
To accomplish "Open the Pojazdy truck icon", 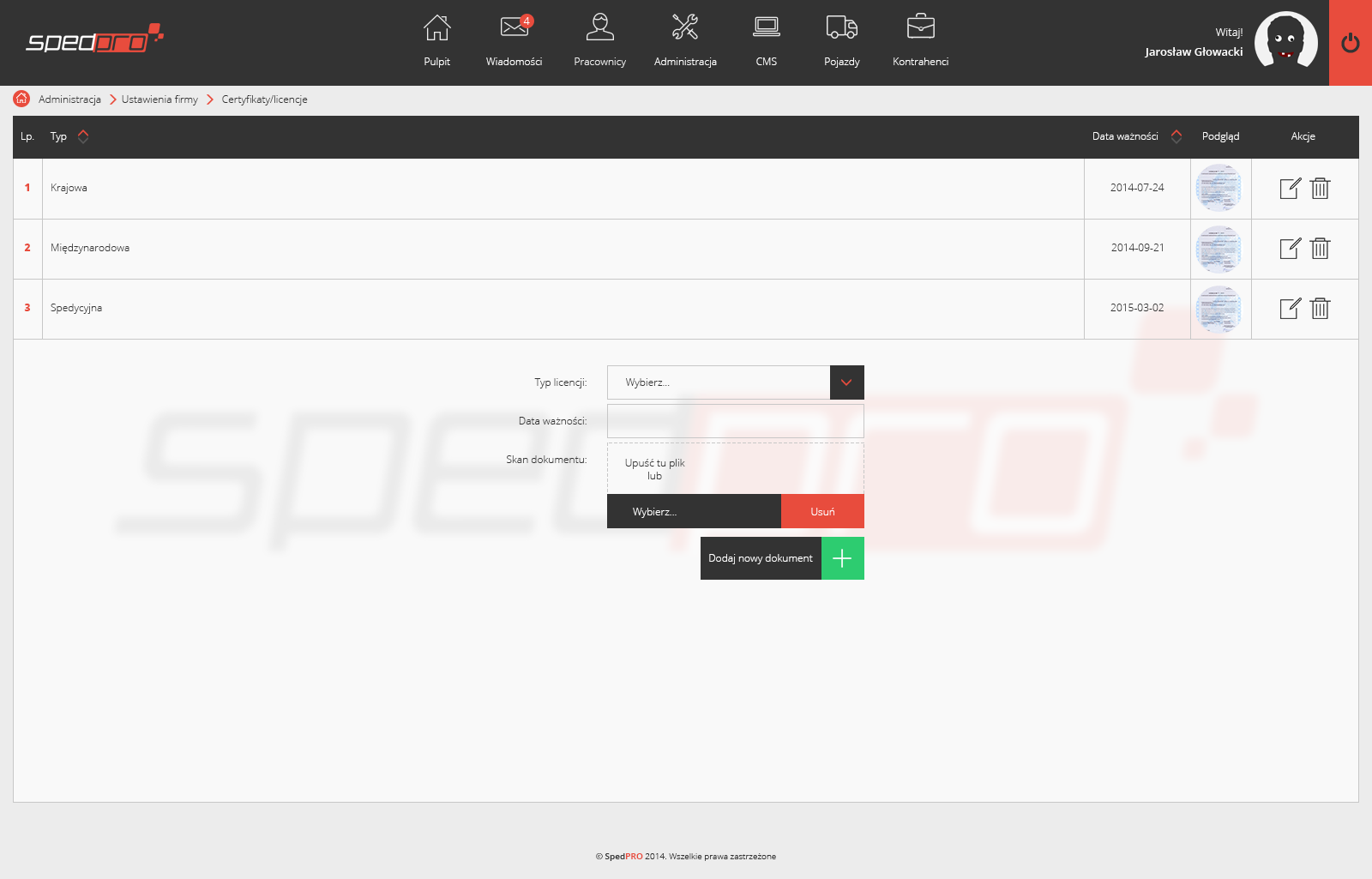I will click(841, 28).
